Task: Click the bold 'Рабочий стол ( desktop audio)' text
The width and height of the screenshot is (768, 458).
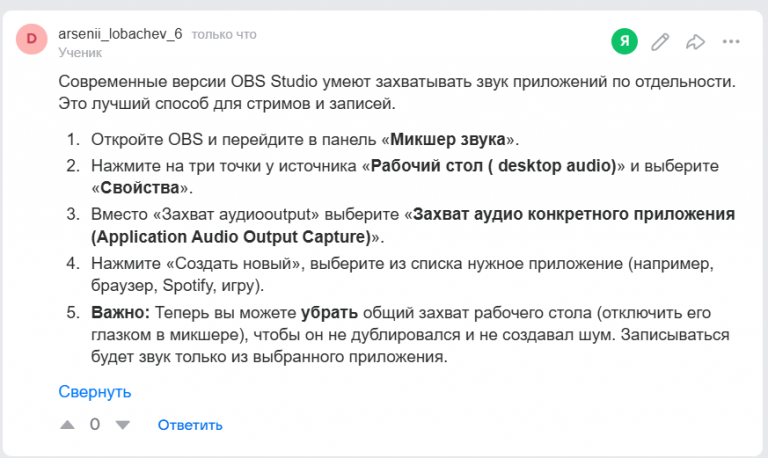Action: [493, 166]
